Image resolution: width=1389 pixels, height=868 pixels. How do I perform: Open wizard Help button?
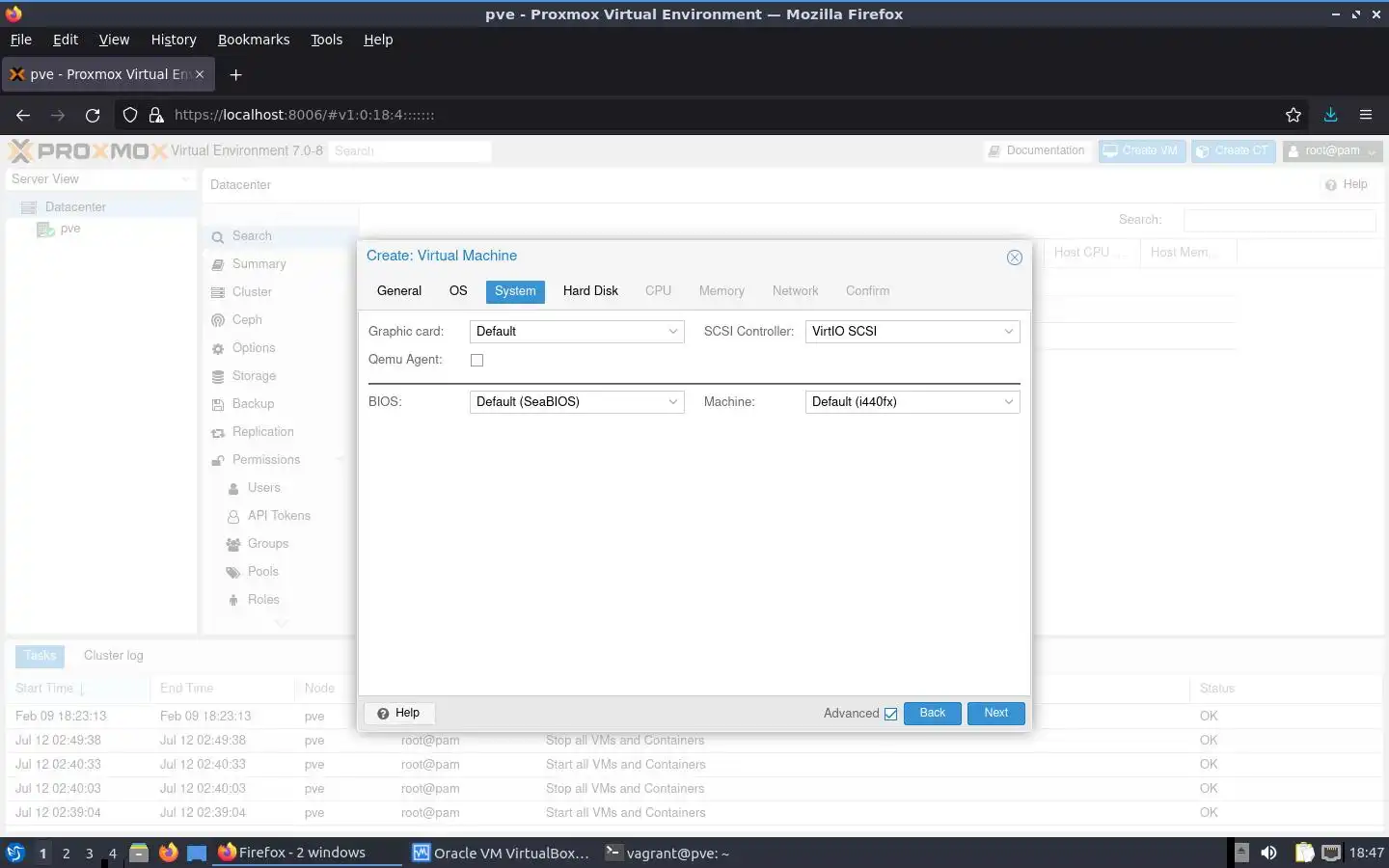pos(398,714)
